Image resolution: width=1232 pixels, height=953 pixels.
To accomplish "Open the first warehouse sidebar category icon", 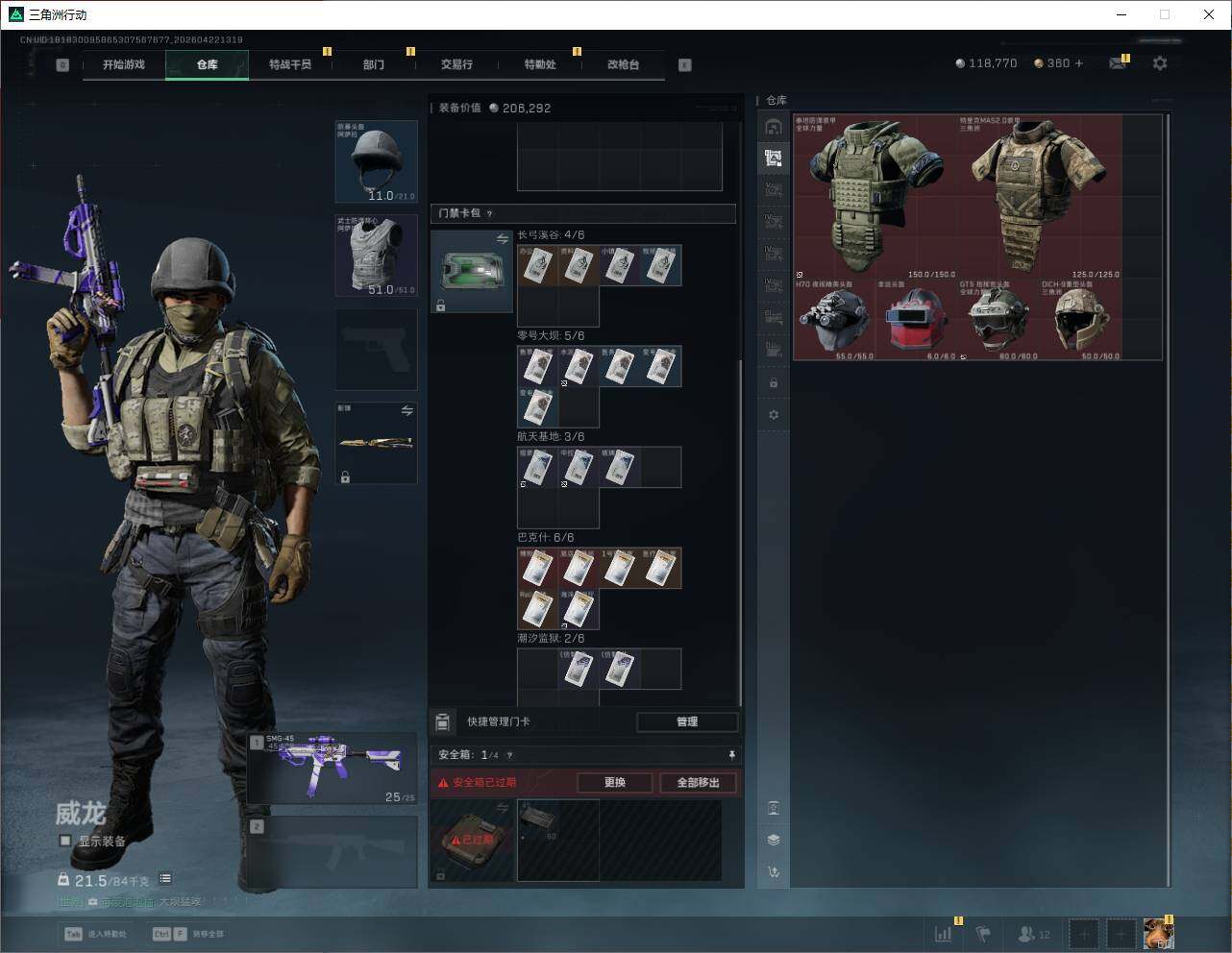I will point(774,127).
